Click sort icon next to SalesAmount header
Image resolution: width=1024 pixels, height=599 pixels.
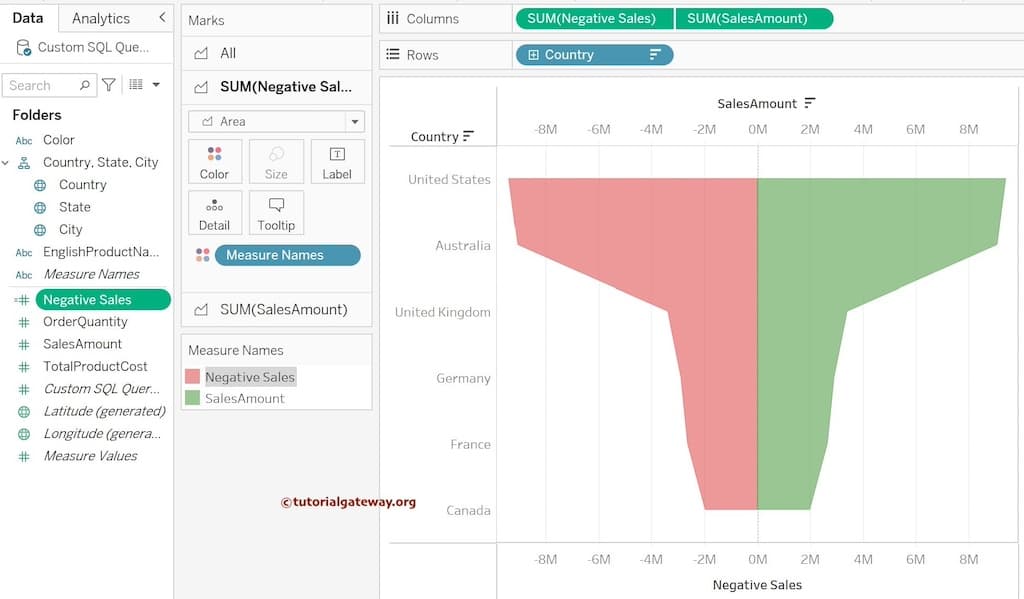810,103
